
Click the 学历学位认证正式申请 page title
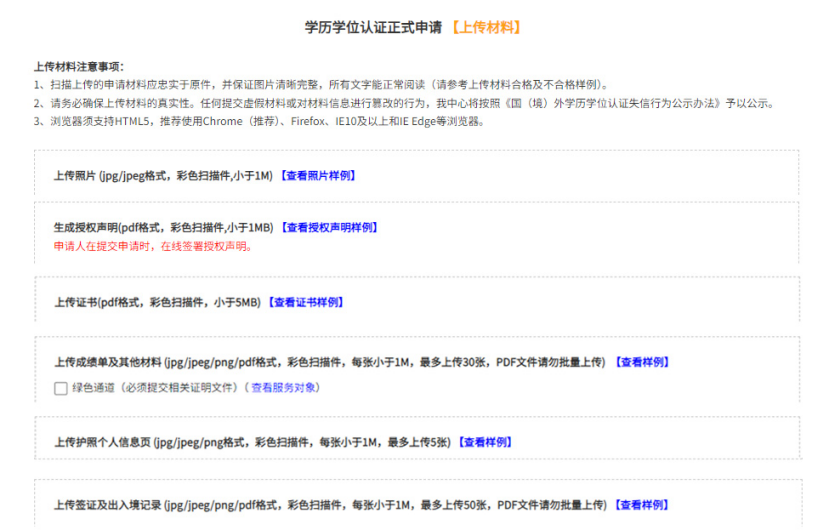[373, 27]
